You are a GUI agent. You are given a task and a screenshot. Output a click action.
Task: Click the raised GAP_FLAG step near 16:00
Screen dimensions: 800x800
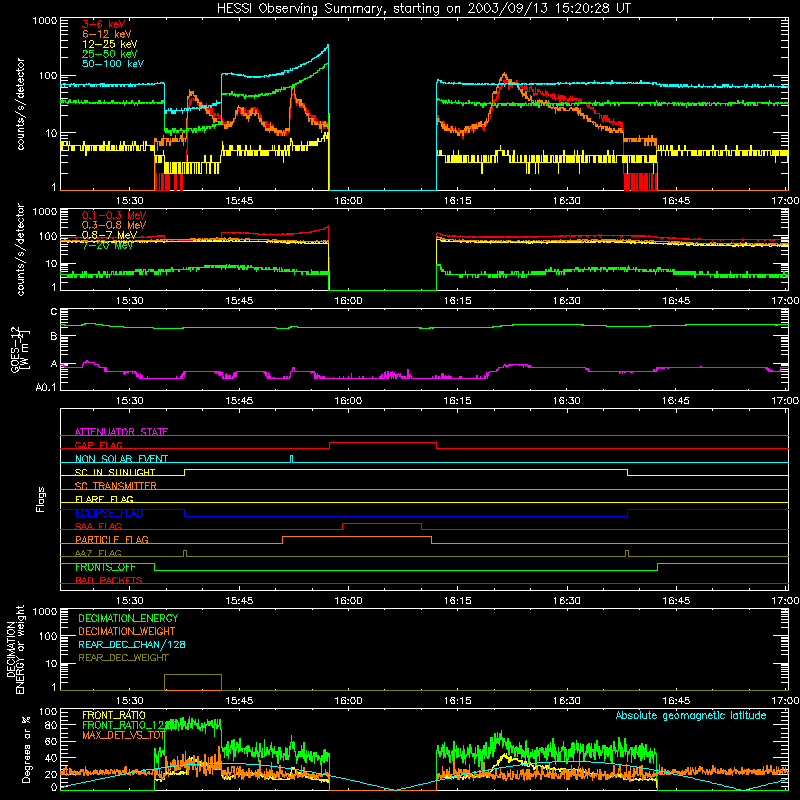click(383, 443)
